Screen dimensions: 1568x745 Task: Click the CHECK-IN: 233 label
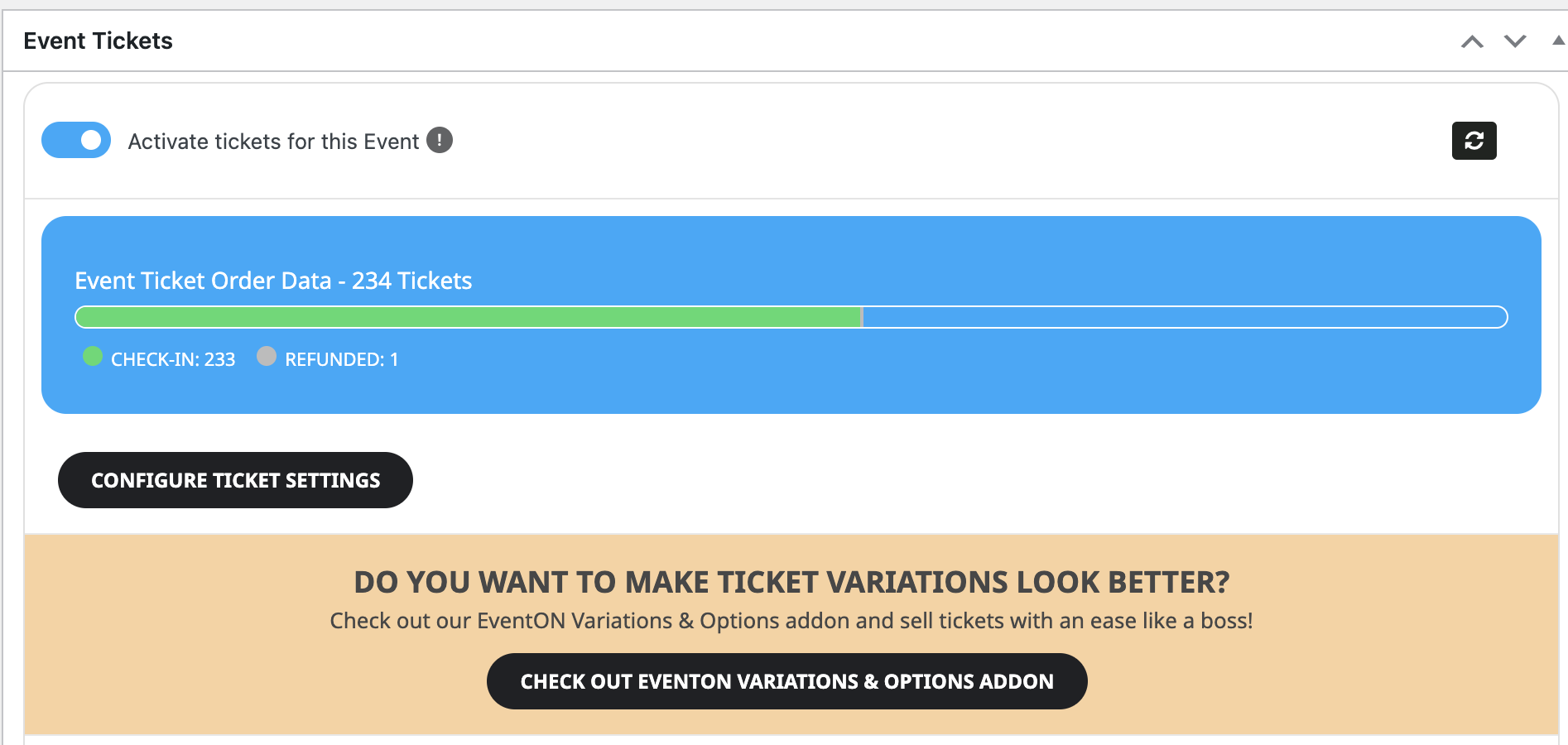coord(173,359)
